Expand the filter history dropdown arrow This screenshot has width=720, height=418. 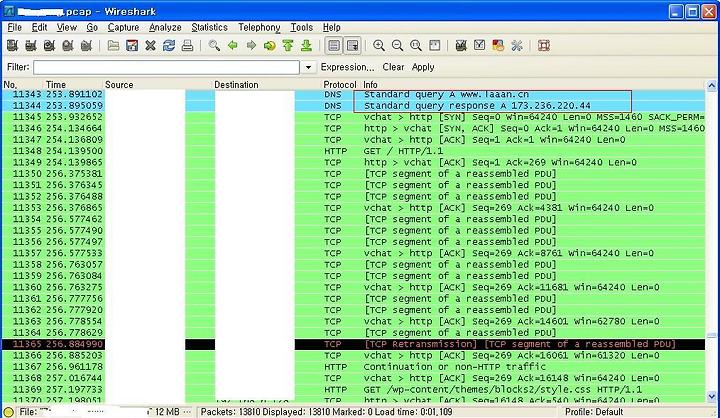(308, 68)
